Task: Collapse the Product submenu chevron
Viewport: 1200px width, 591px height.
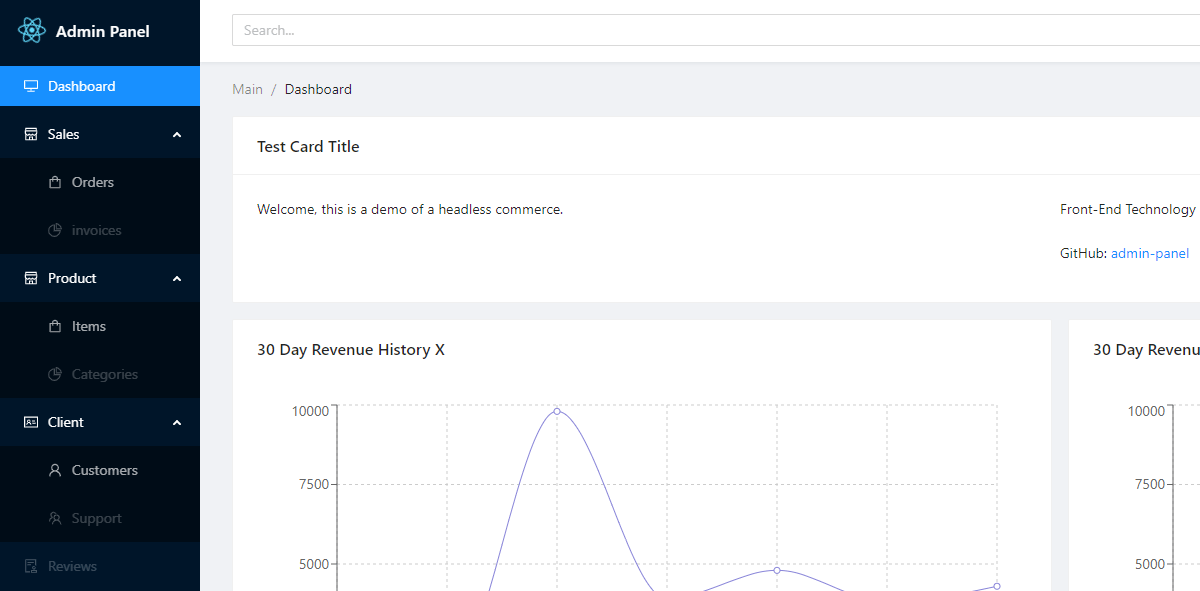Action: tap(177, 278)
